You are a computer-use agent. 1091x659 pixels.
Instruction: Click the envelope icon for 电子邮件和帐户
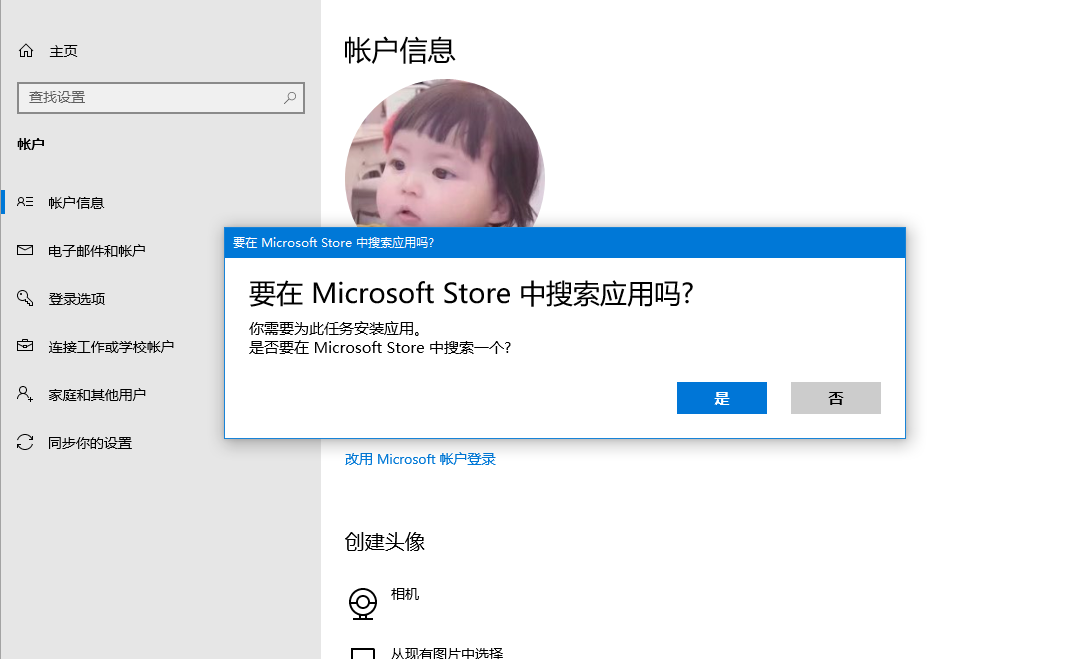25,250
